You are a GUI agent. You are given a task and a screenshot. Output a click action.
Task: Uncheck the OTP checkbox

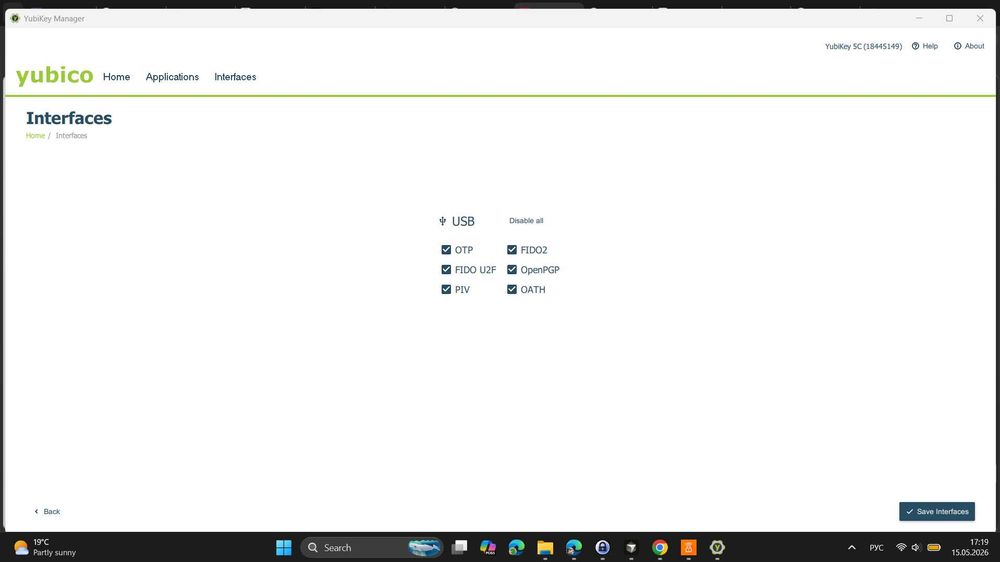pyautogui.click(x=446, y=249)
